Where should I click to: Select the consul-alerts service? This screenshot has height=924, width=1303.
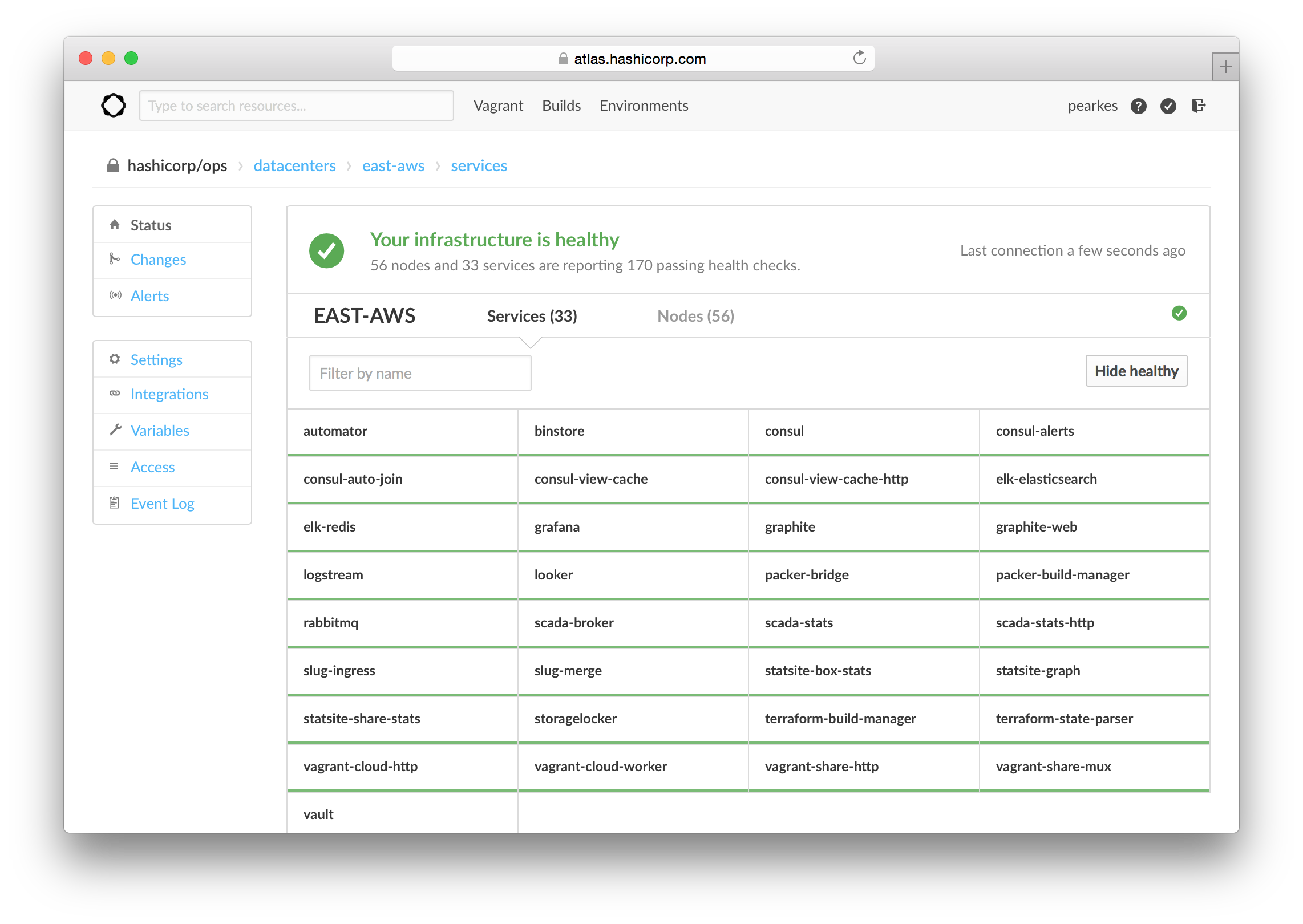pos(1095,432)
